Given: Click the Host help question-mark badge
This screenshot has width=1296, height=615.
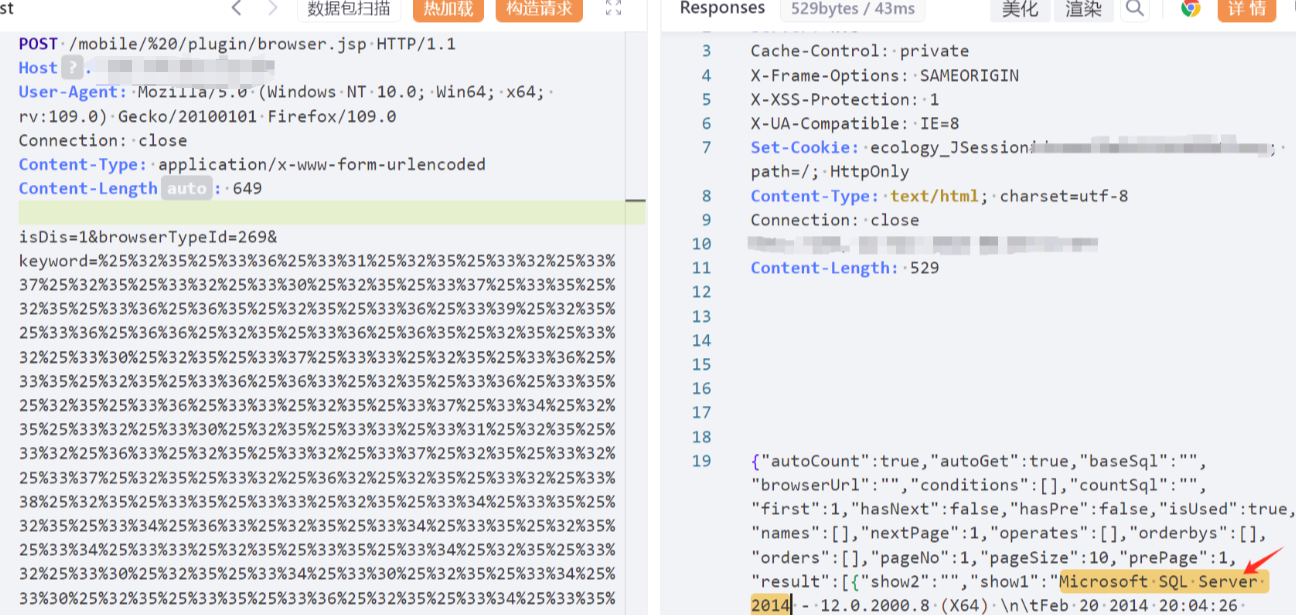Looking at the screenshot, I should click(x=71, y=68).
